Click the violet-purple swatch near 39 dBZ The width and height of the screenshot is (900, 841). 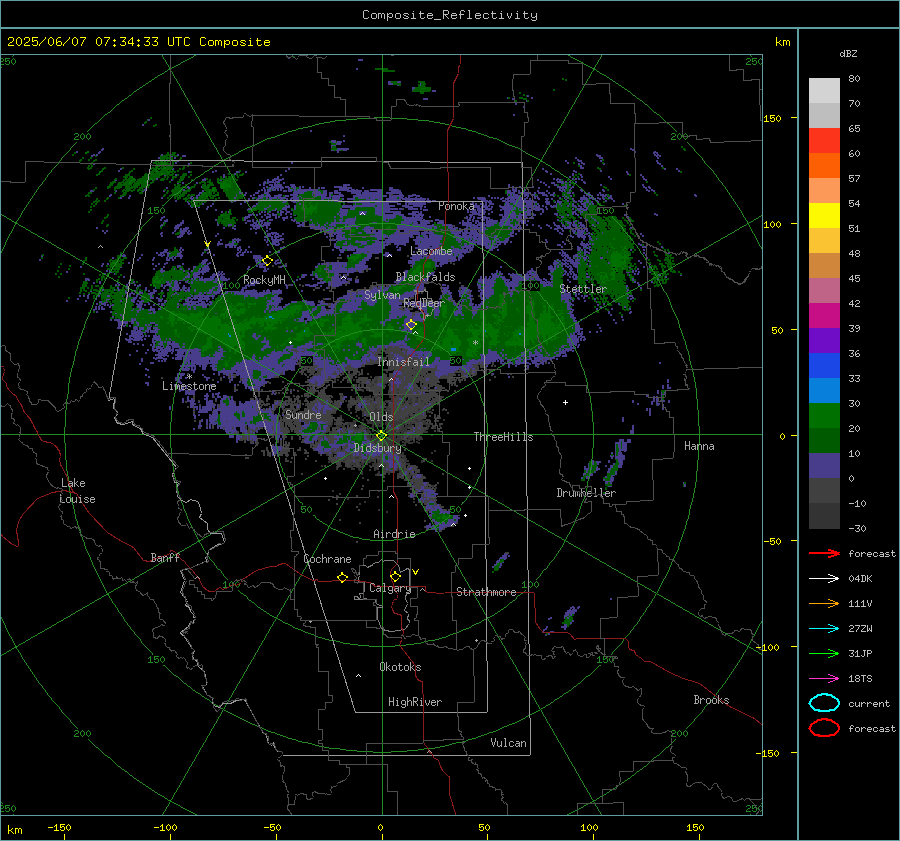pos(824,340)
